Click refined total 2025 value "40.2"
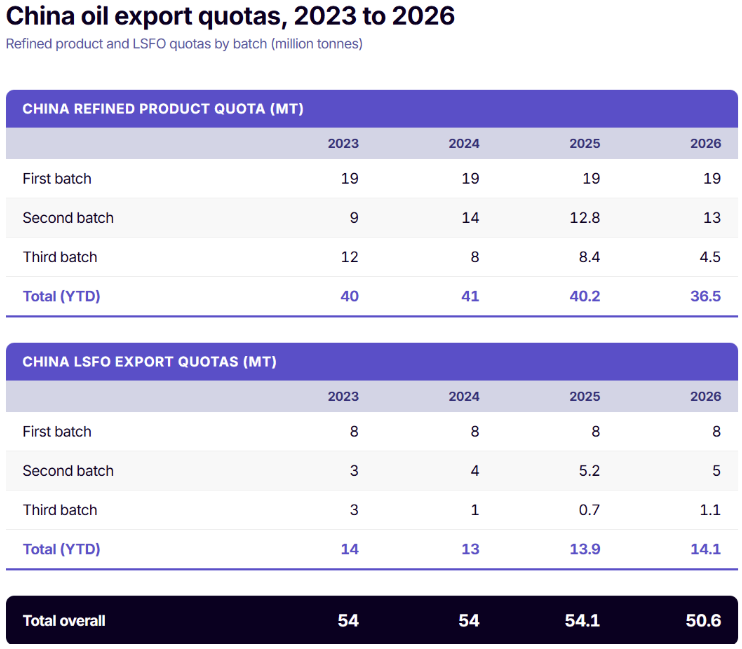 (x=584, y=296)
